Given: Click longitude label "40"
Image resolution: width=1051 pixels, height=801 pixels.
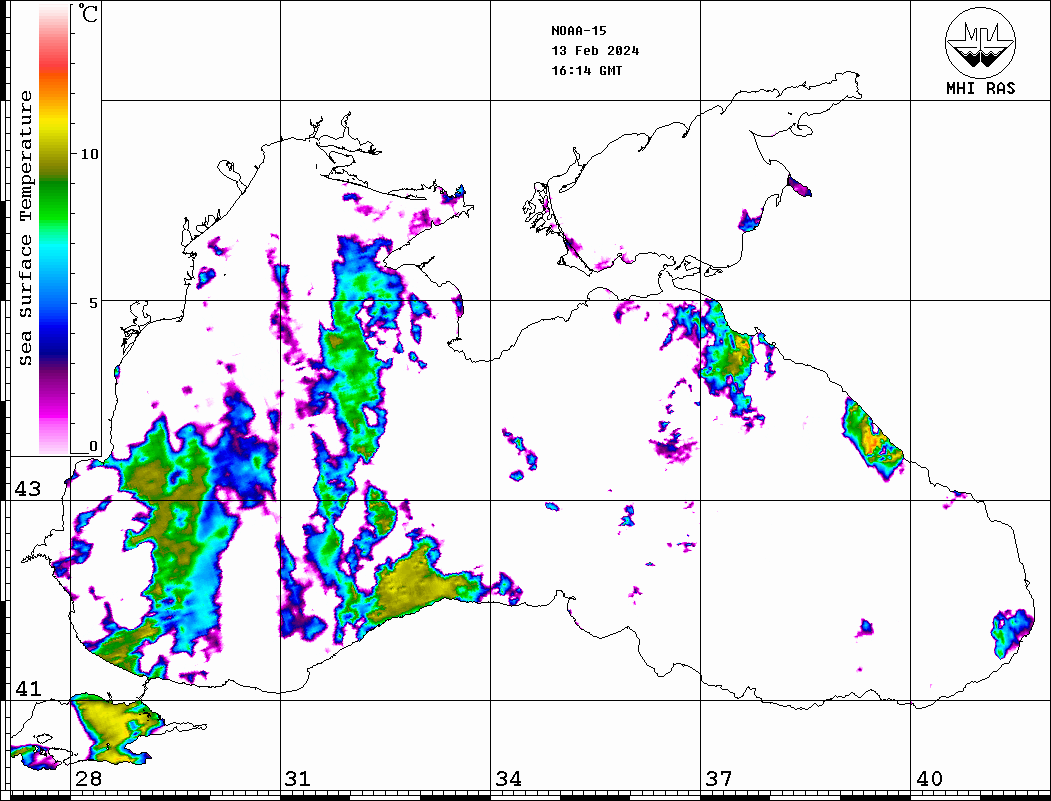Looking at the screenshot, I should 929,779.
